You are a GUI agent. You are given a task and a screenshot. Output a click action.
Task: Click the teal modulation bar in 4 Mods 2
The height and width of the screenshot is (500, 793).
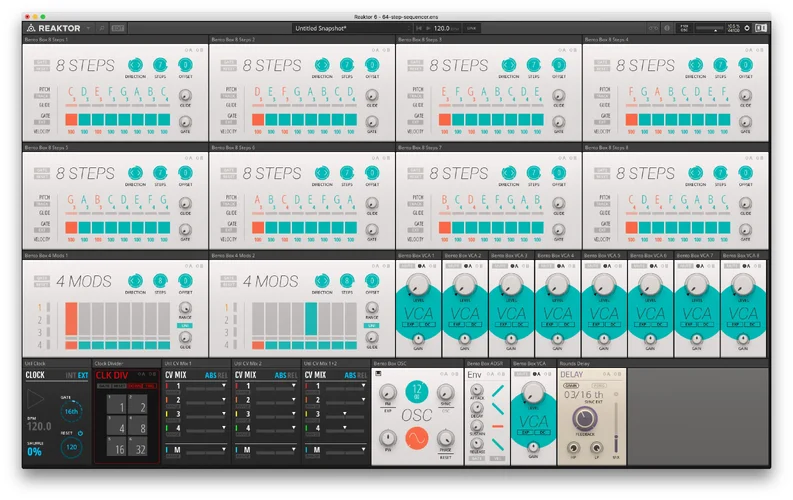311,319
